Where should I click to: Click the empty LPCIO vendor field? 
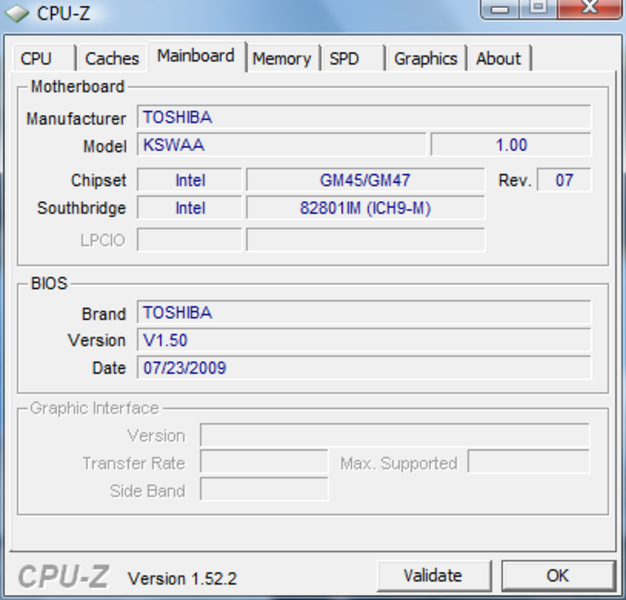click(x=190, y=240)
